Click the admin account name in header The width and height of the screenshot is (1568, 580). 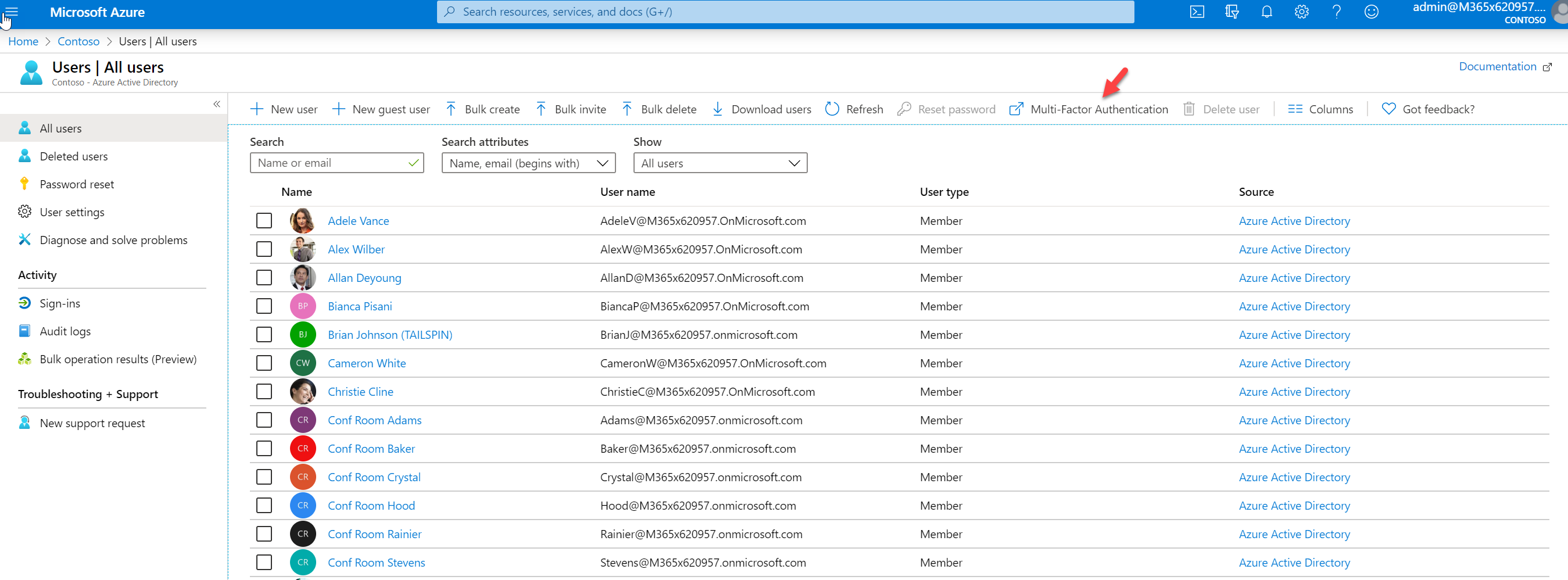click(1478, 8)
